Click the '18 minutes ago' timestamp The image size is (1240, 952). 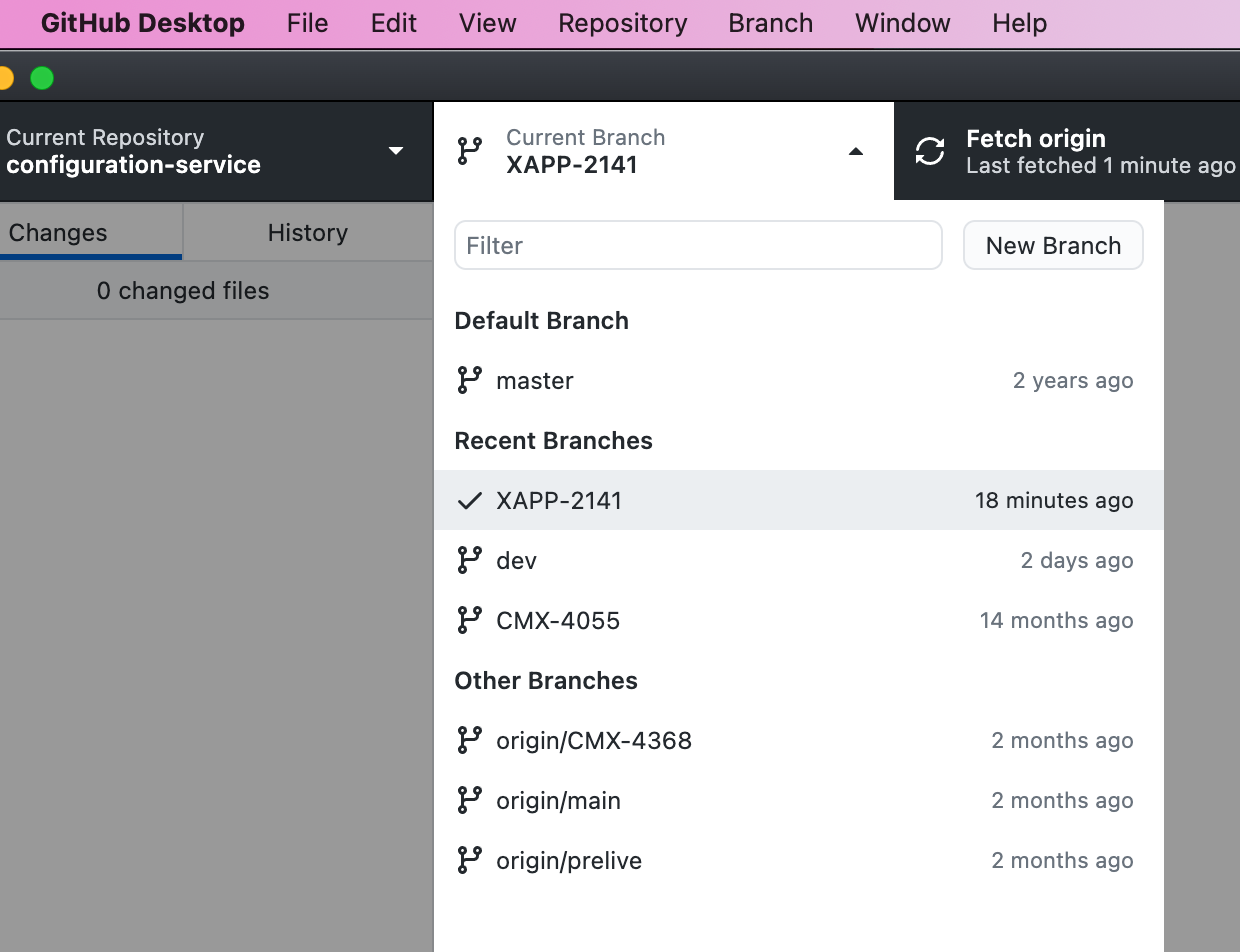tap(1054, 500)
